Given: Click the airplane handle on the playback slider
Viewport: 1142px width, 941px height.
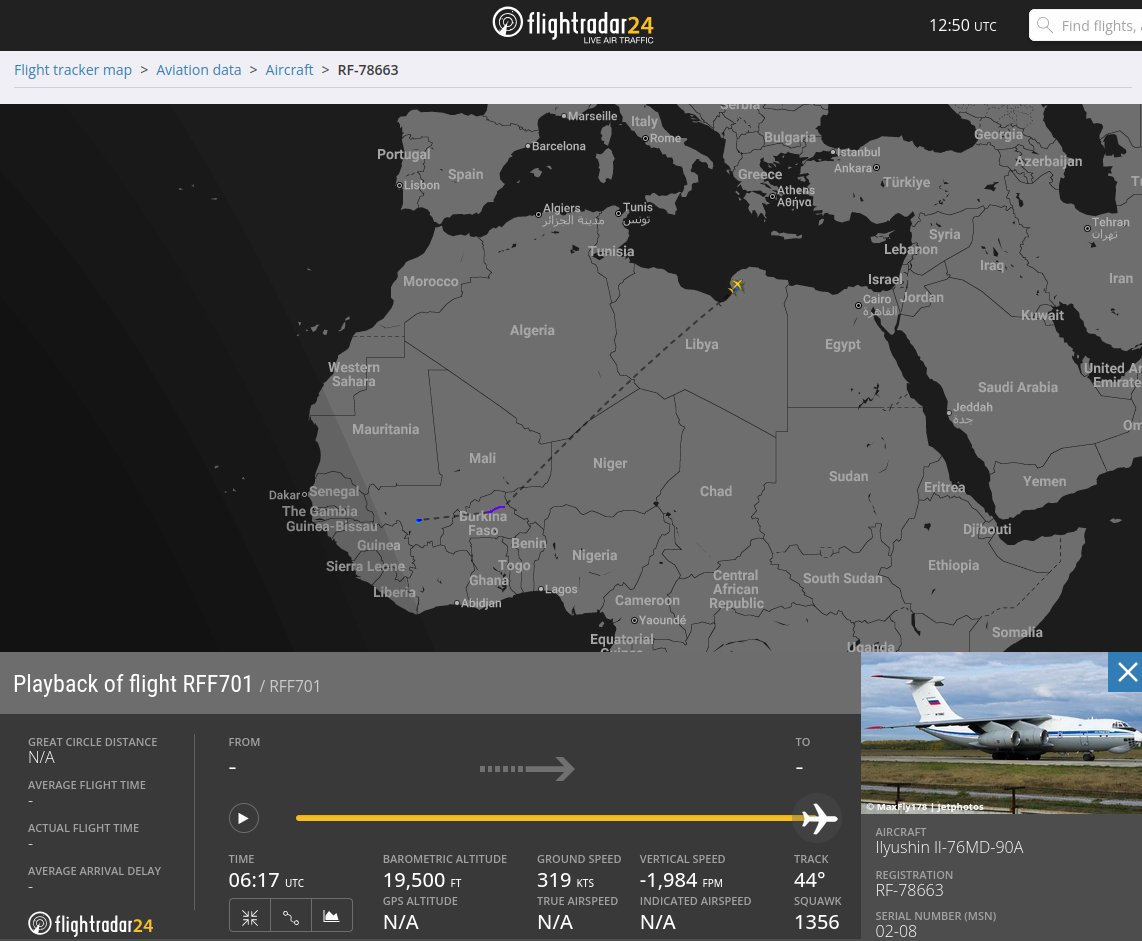Looking at the screenshot, I should tap(819, 818).
